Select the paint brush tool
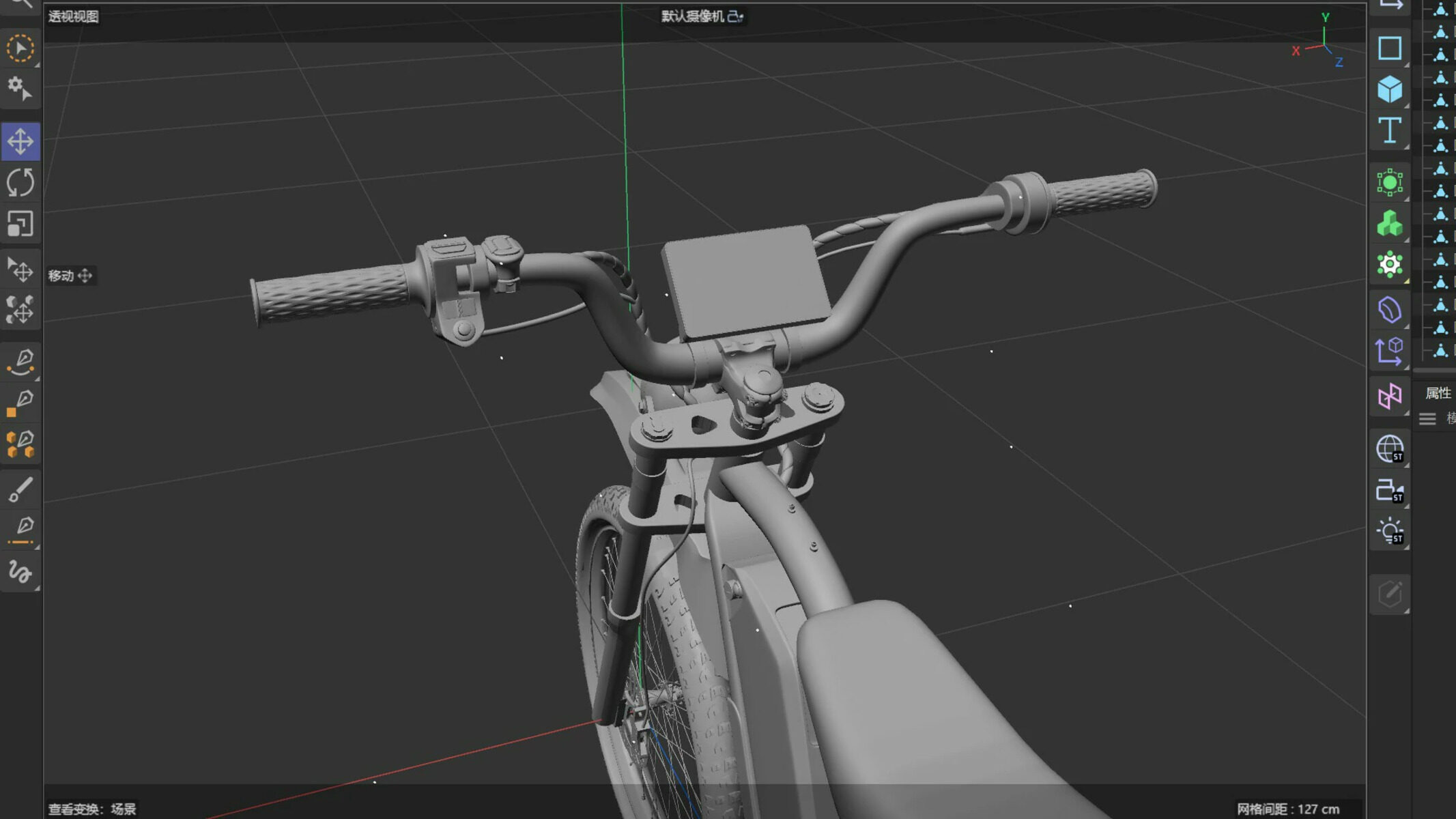This screenshot has height=819, width=1456. 20,490
